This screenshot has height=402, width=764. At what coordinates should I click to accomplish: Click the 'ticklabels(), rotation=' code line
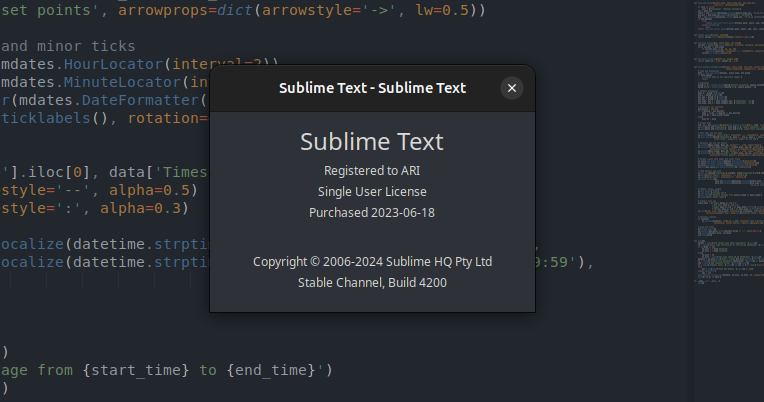[100, 117]
